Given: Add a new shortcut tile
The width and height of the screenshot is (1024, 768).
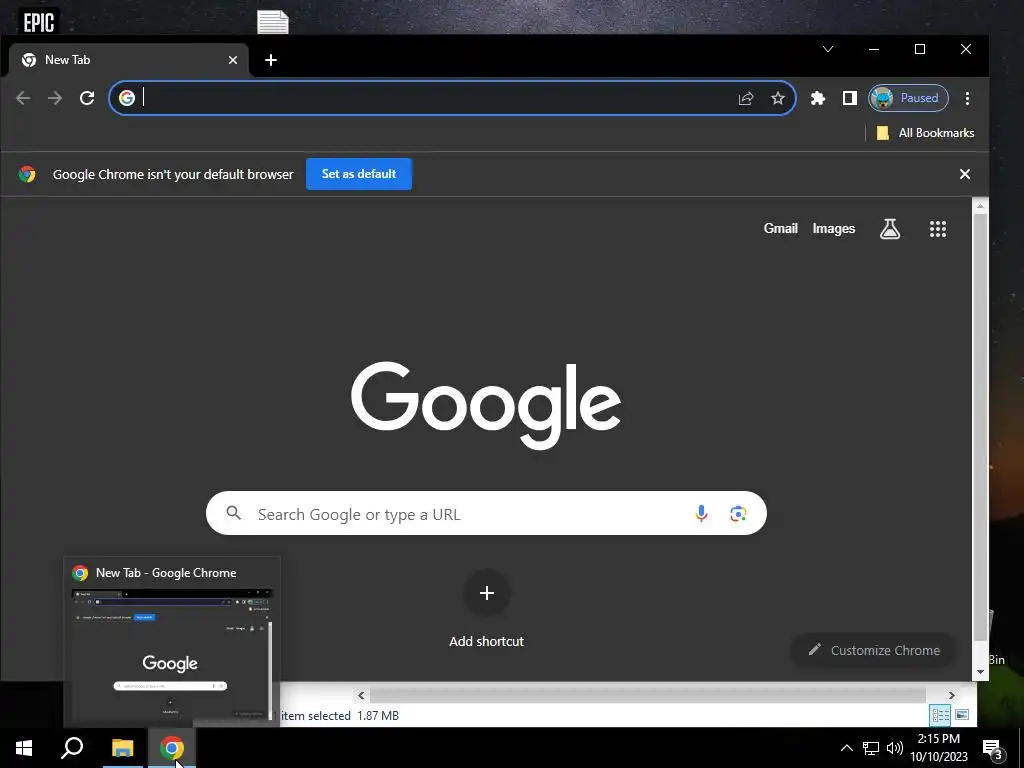Looking at the screenshot, I should (487, 593).
